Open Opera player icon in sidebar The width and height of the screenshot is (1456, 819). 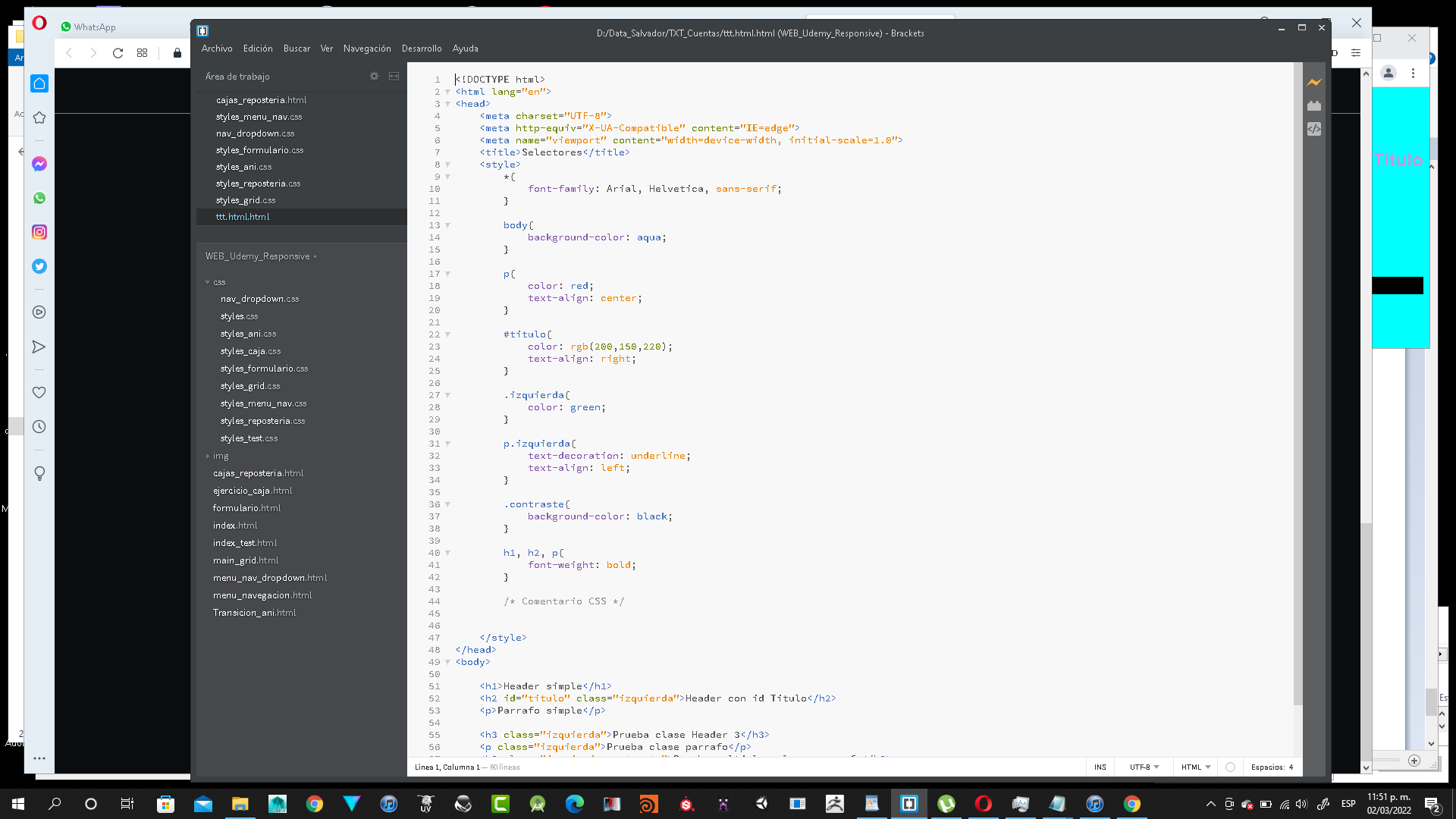point(39,312)
